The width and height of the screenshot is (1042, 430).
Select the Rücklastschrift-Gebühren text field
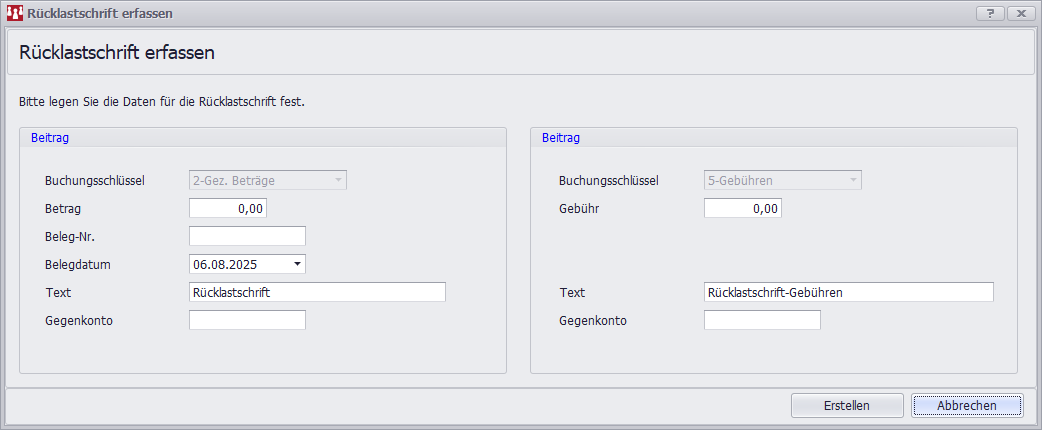click(x=848, y=292)
